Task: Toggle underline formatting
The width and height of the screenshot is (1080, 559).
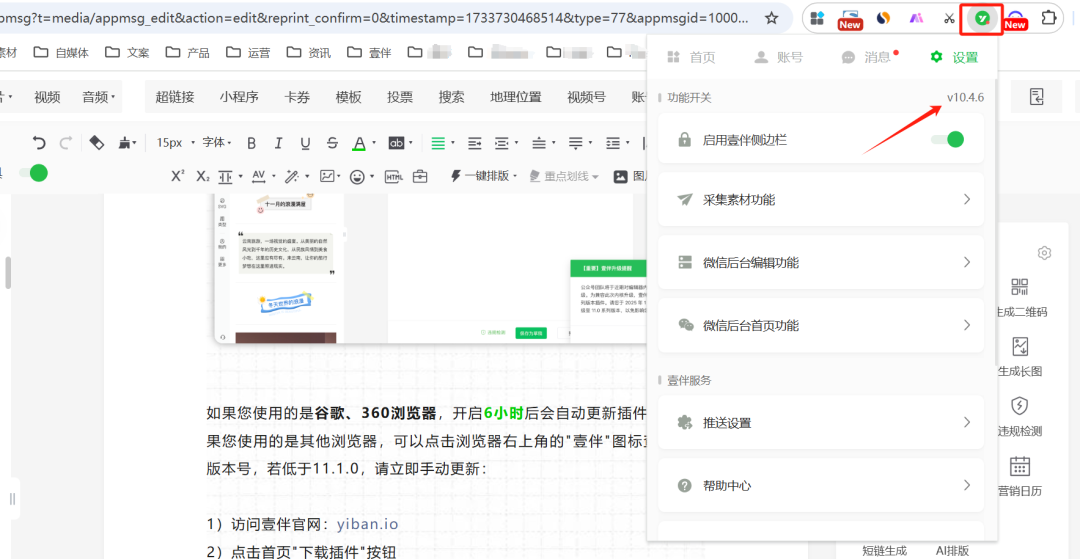Action: coord(305,143)
